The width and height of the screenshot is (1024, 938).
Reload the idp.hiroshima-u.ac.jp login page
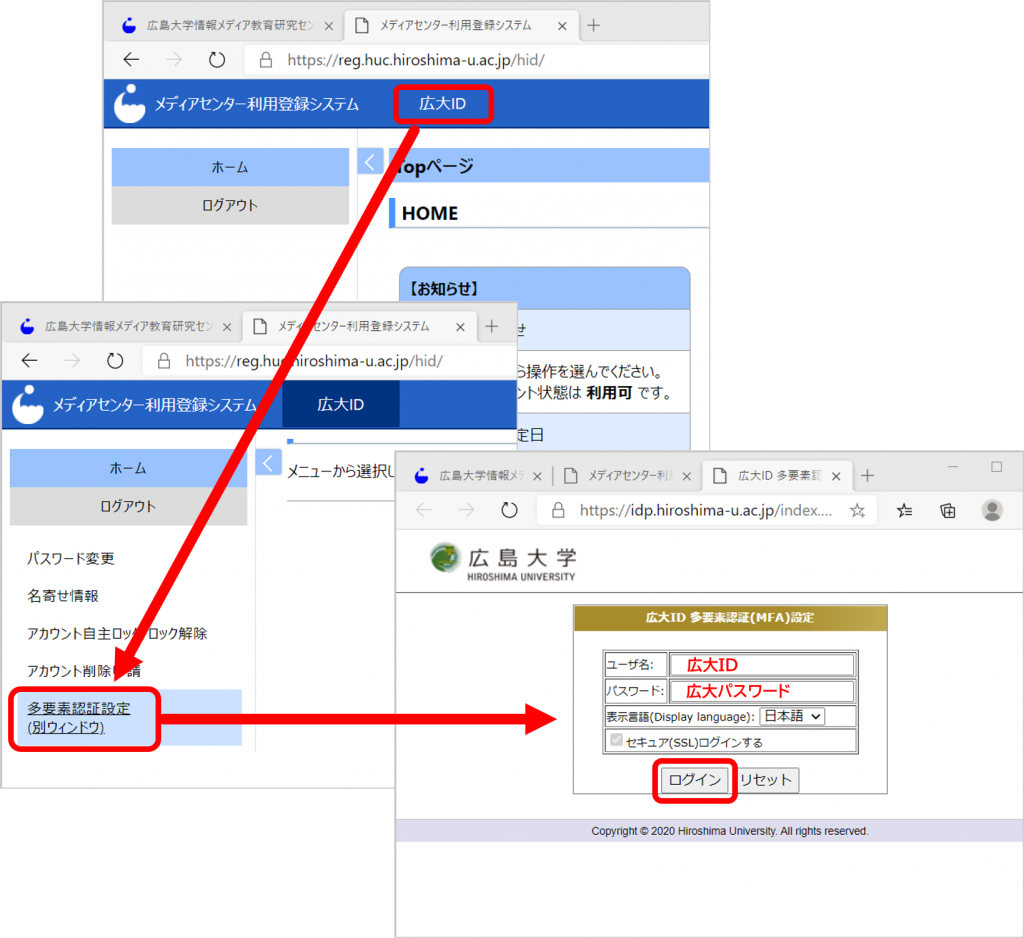coord(509,510)
